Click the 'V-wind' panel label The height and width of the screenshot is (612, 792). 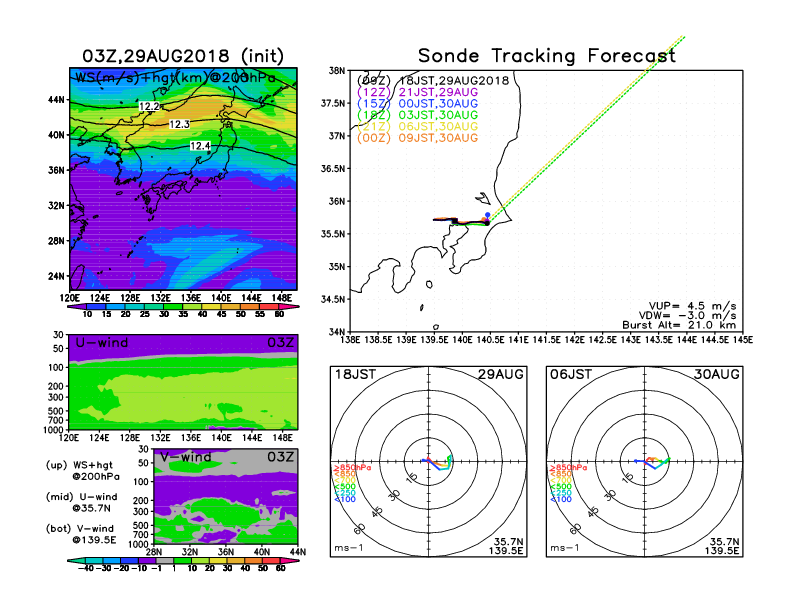tap(185, 457)
